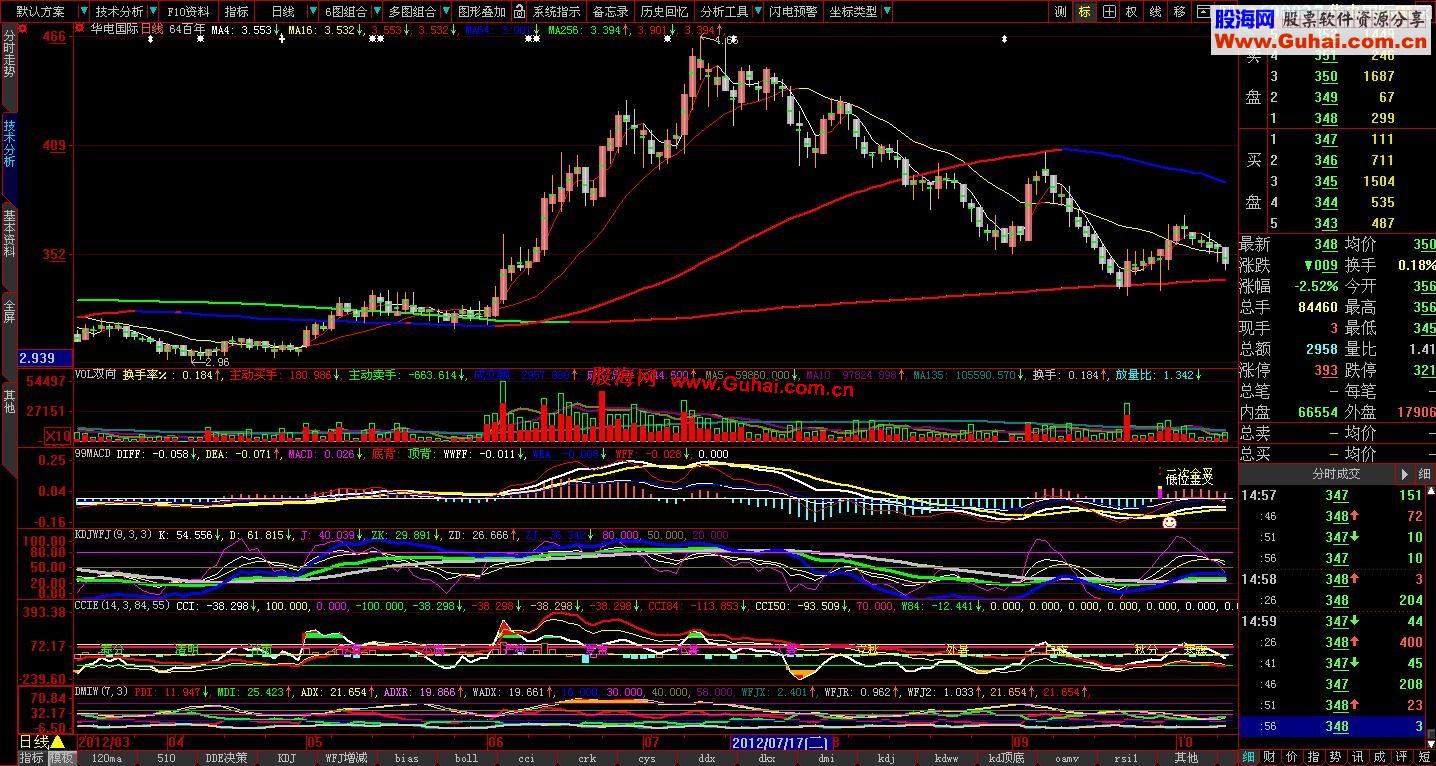Click the 默认方案 toolbar button
This screenshot has width=1436, height=766.
coord(40,12)
